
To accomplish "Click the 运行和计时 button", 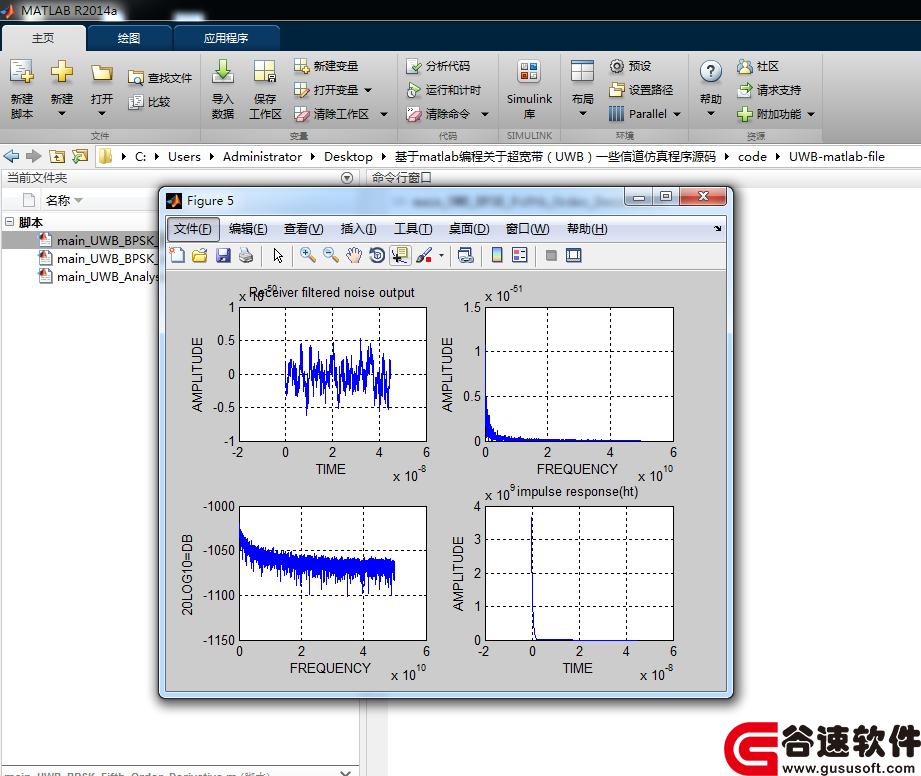I will (x=443, y=90).
